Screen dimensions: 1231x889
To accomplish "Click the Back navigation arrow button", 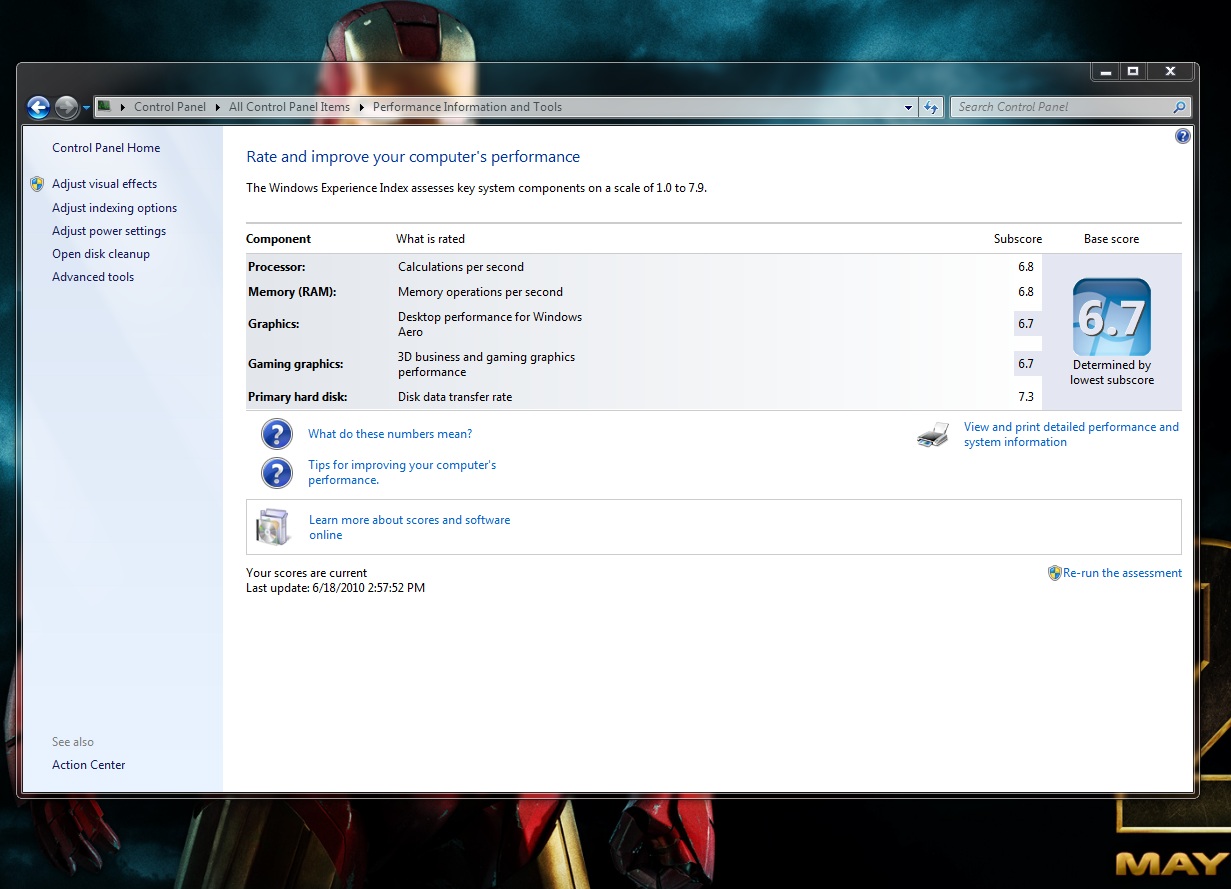I will [x=38, y=107].
